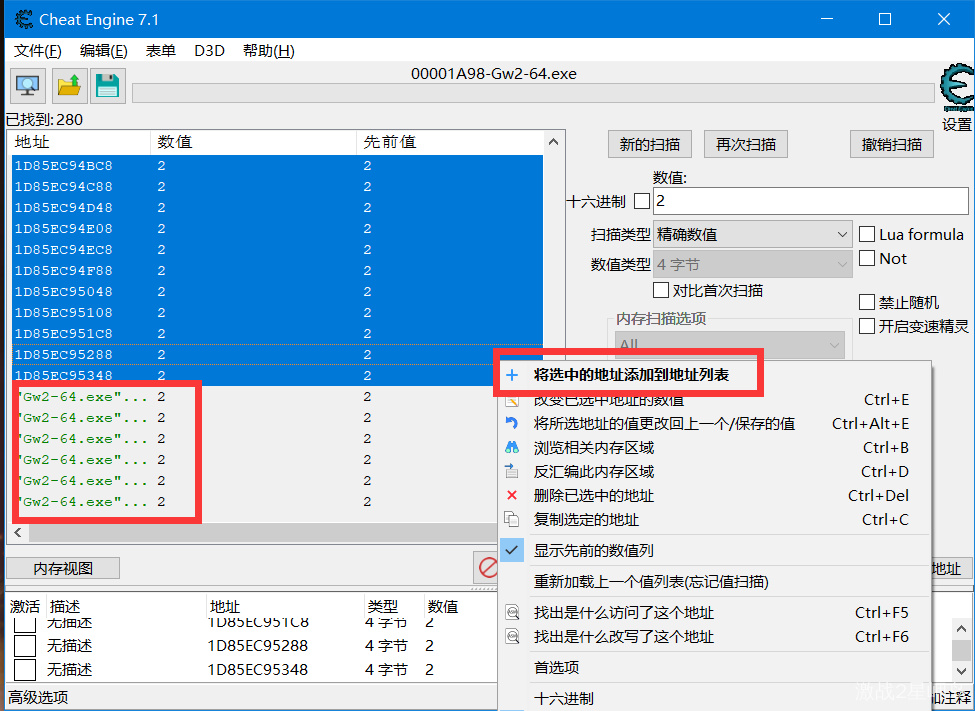Enable the 开启变速精灵 checkbox
The width and height of the screenshot is (975, 711).
pos(867,326)
